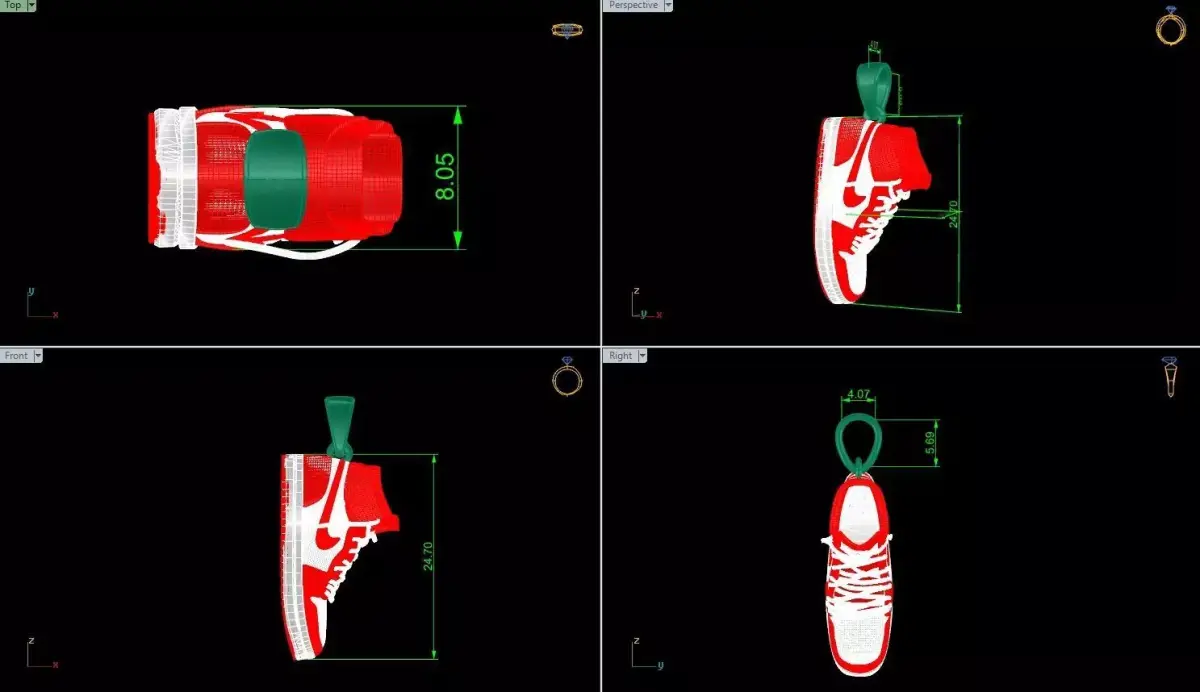Open the Front viewport dropdown arrow

36,354
